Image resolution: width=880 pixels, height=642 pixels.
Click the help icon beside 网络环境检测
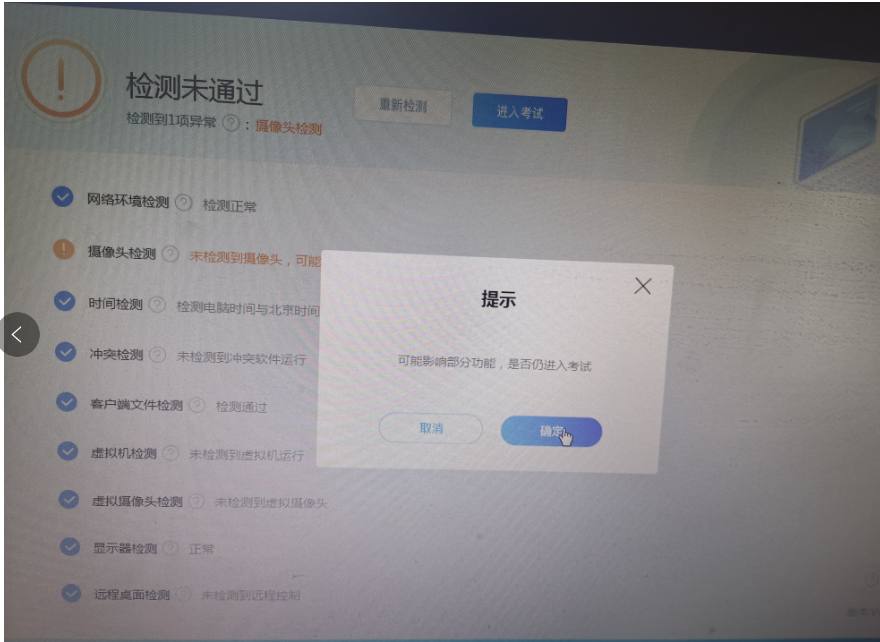(x=183, y=203)
